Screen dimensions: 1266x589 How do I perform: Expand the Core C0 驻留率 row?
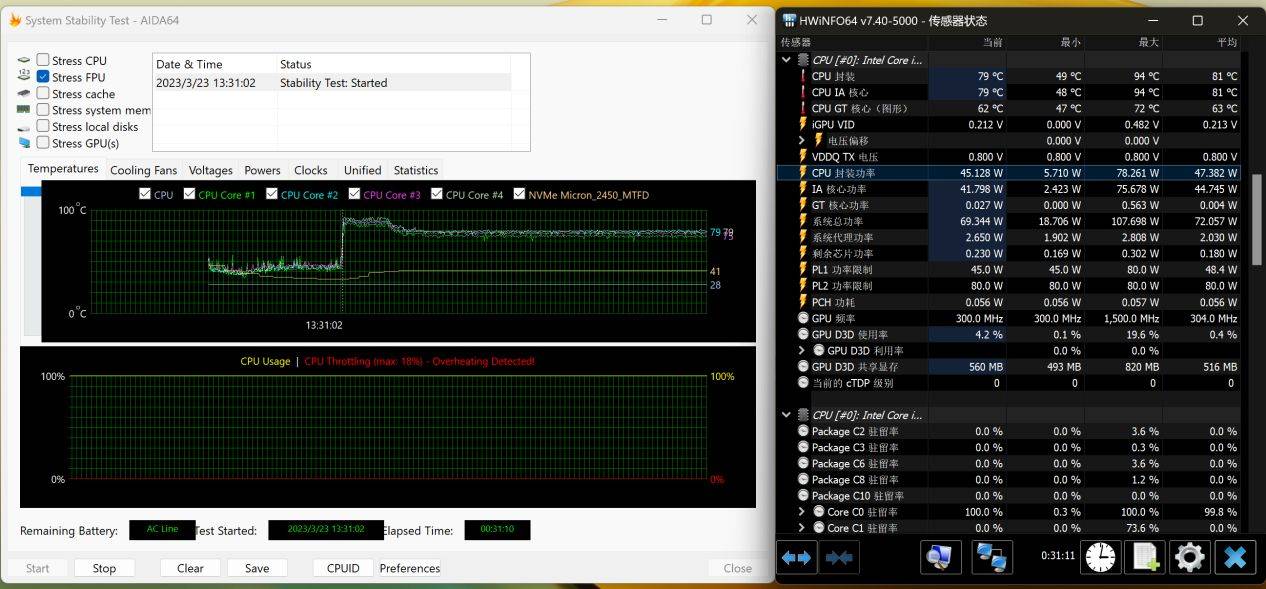802,512
